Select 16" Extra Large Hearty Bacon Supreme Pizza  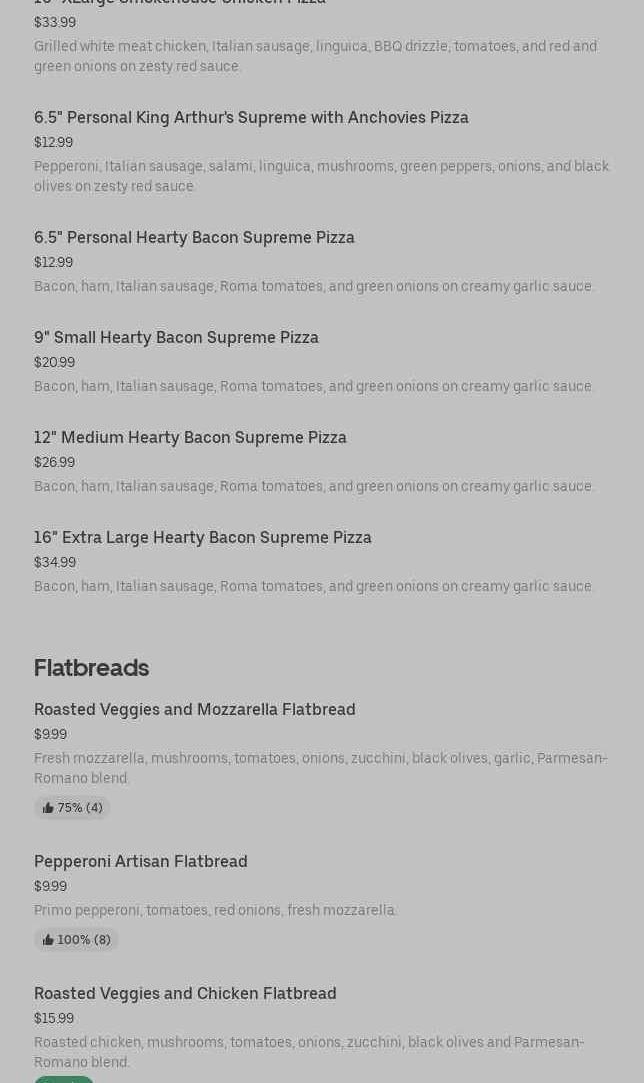[x=203, y=538]
